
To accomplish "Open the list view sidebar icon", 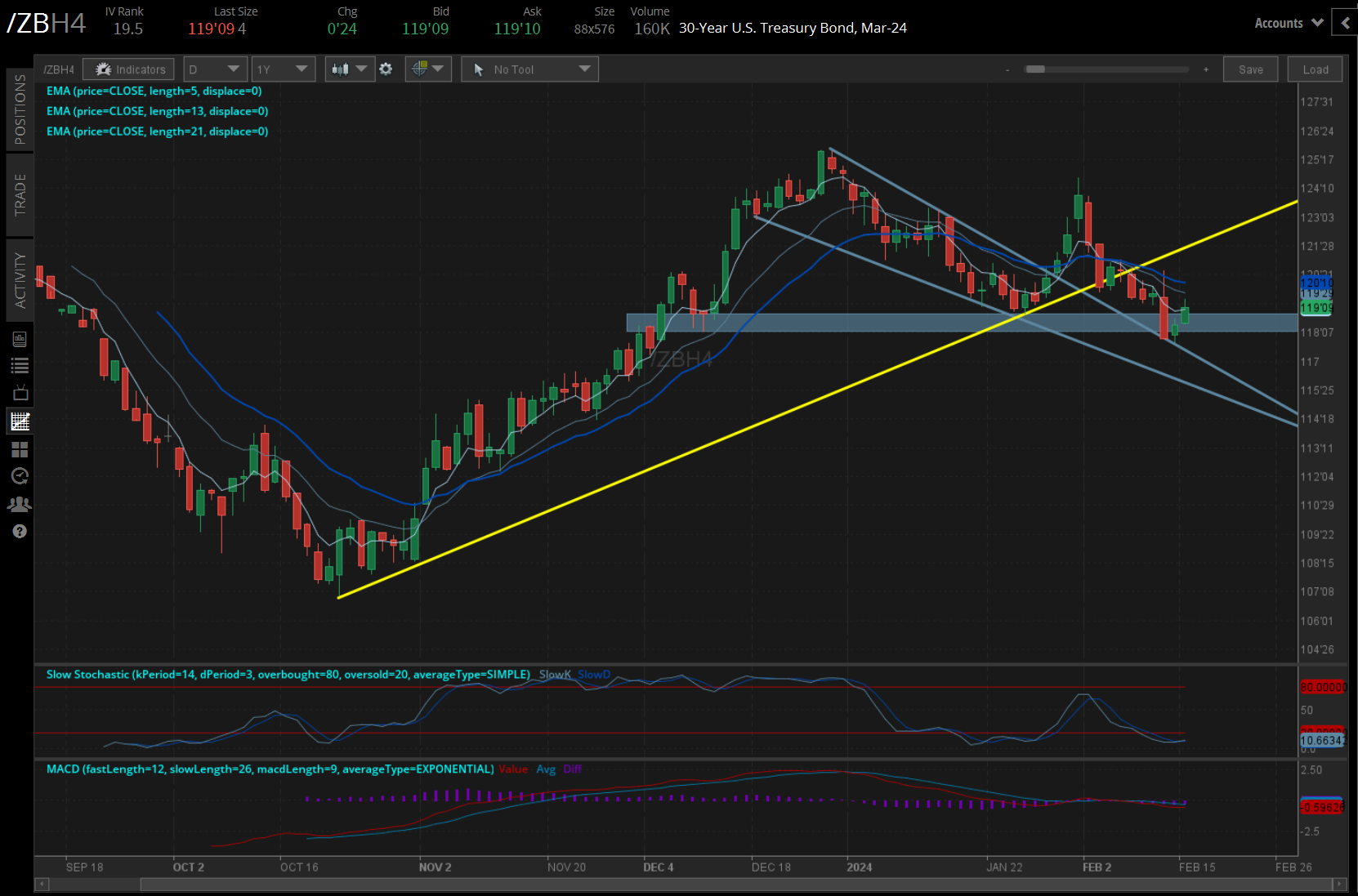I will [x=20, y=366].
